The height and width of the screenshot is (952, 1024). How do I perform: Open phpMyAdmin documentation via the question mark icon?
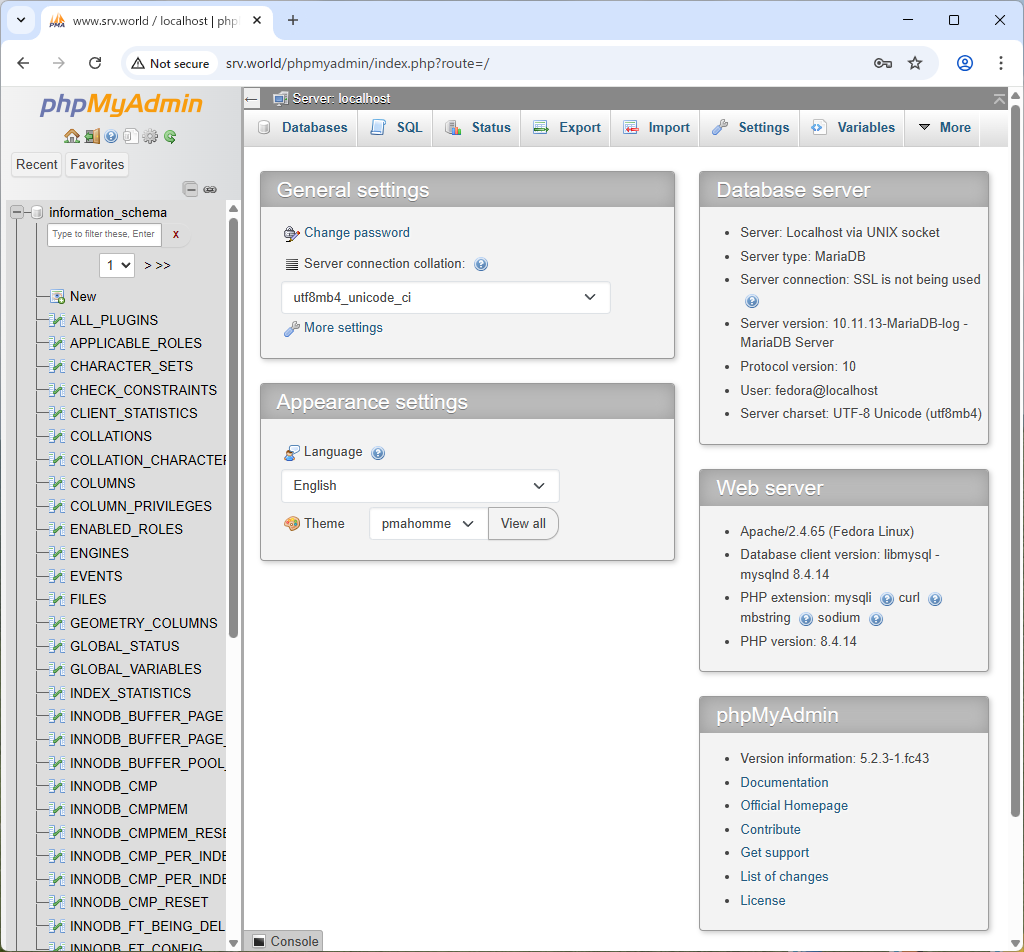pyautogui.click(x=110, y=137)
